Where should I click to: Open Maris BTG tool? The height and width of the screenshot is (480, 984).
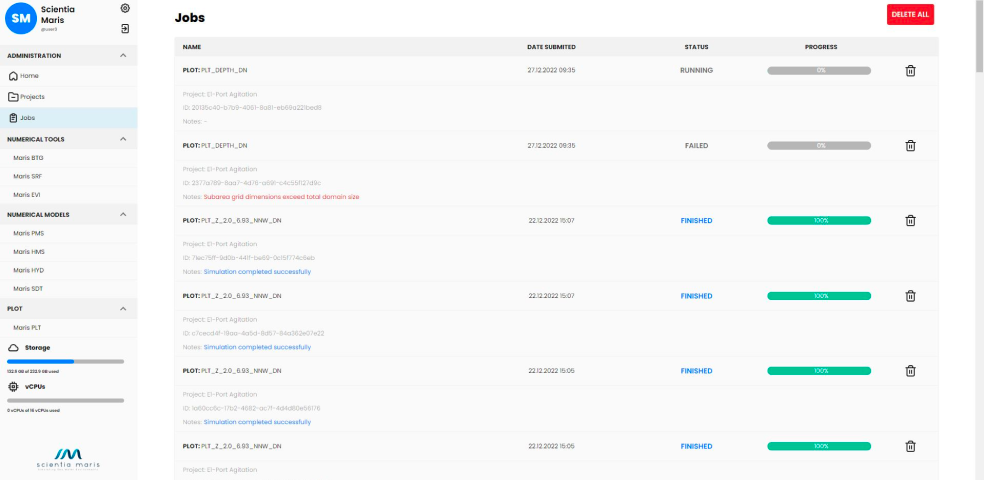(28, 158)
